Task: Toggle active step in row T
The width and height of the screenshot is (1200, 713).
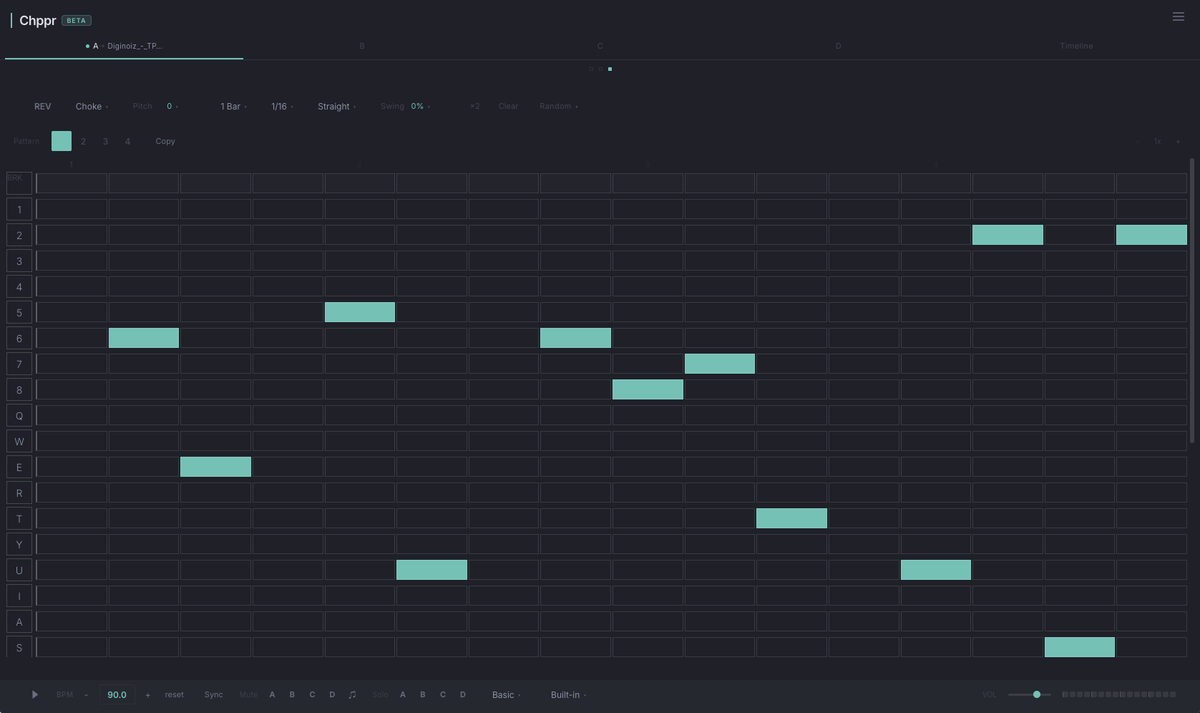Action: point(792,518)
